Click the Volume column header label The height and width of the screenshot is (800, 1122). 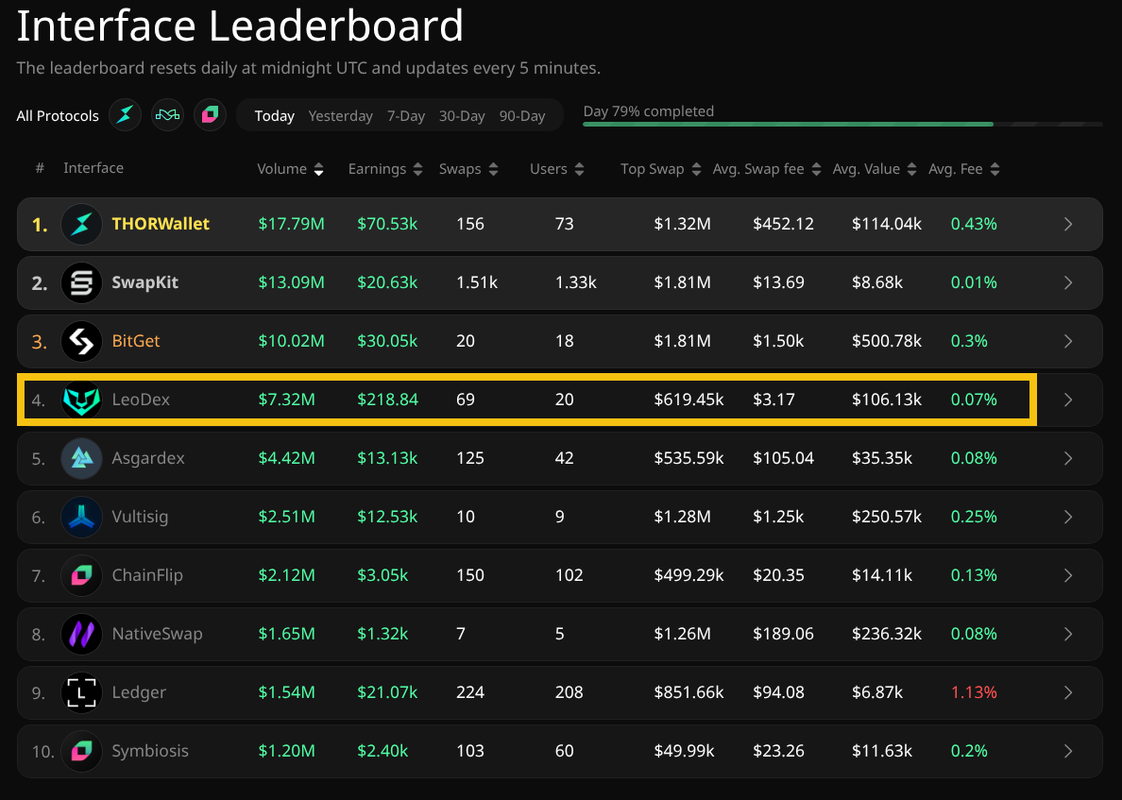click(282, 170)
